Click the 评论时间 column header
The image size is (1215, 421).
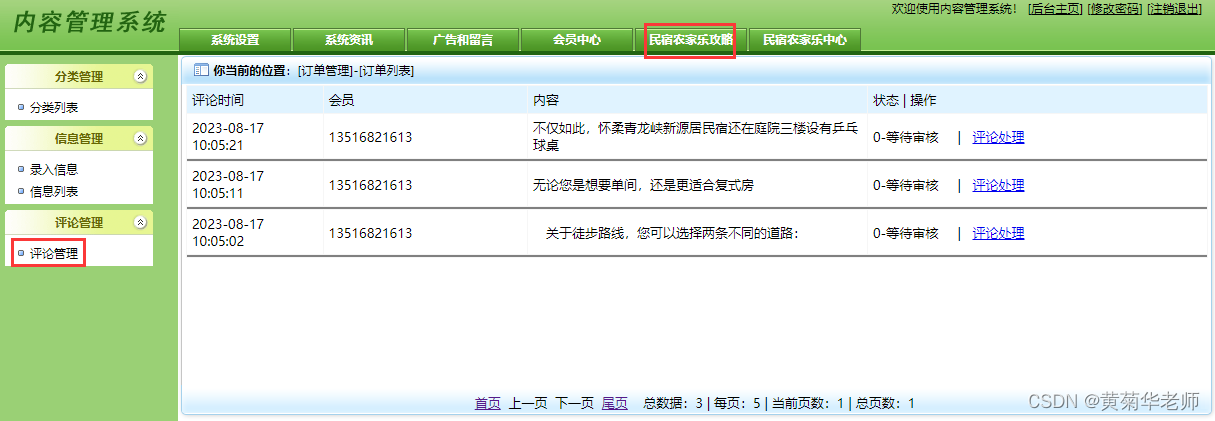pos(218,100)
